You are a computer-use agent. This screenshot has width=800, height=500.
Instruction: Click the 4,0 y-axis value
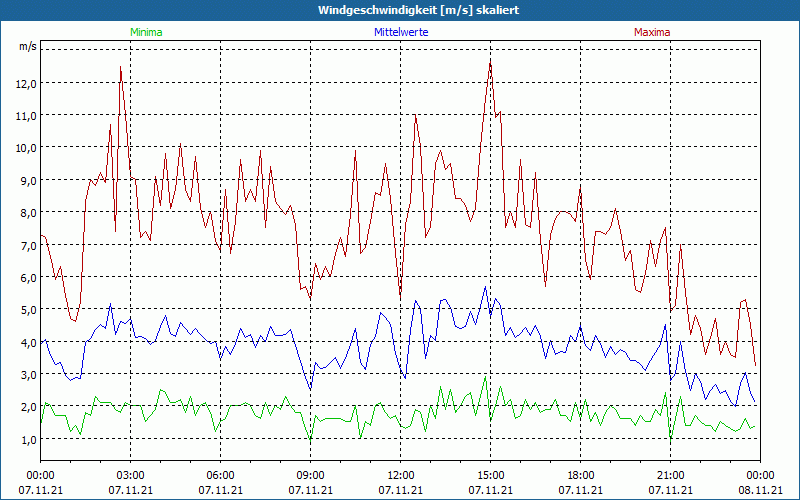coord(28,343)
